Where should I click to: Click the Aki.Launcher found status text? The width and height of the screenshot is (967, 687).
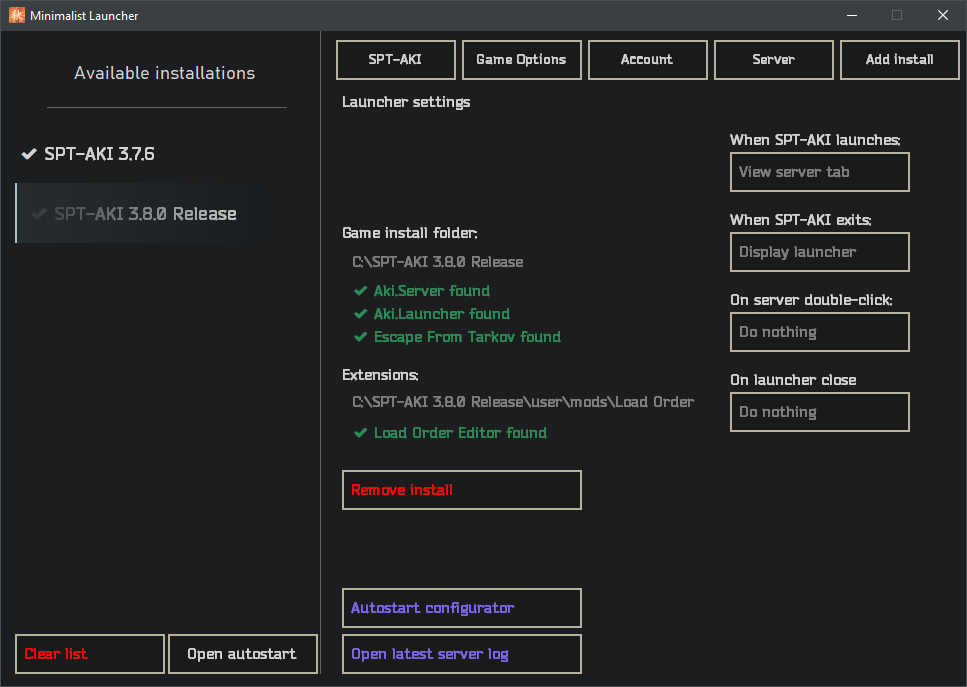tap(442, 314)
